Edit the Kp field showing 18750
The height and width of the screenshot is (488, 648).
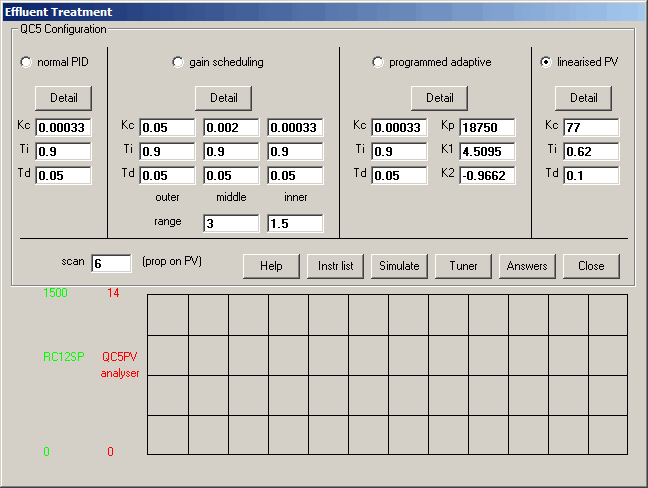[x=487, y=128]
